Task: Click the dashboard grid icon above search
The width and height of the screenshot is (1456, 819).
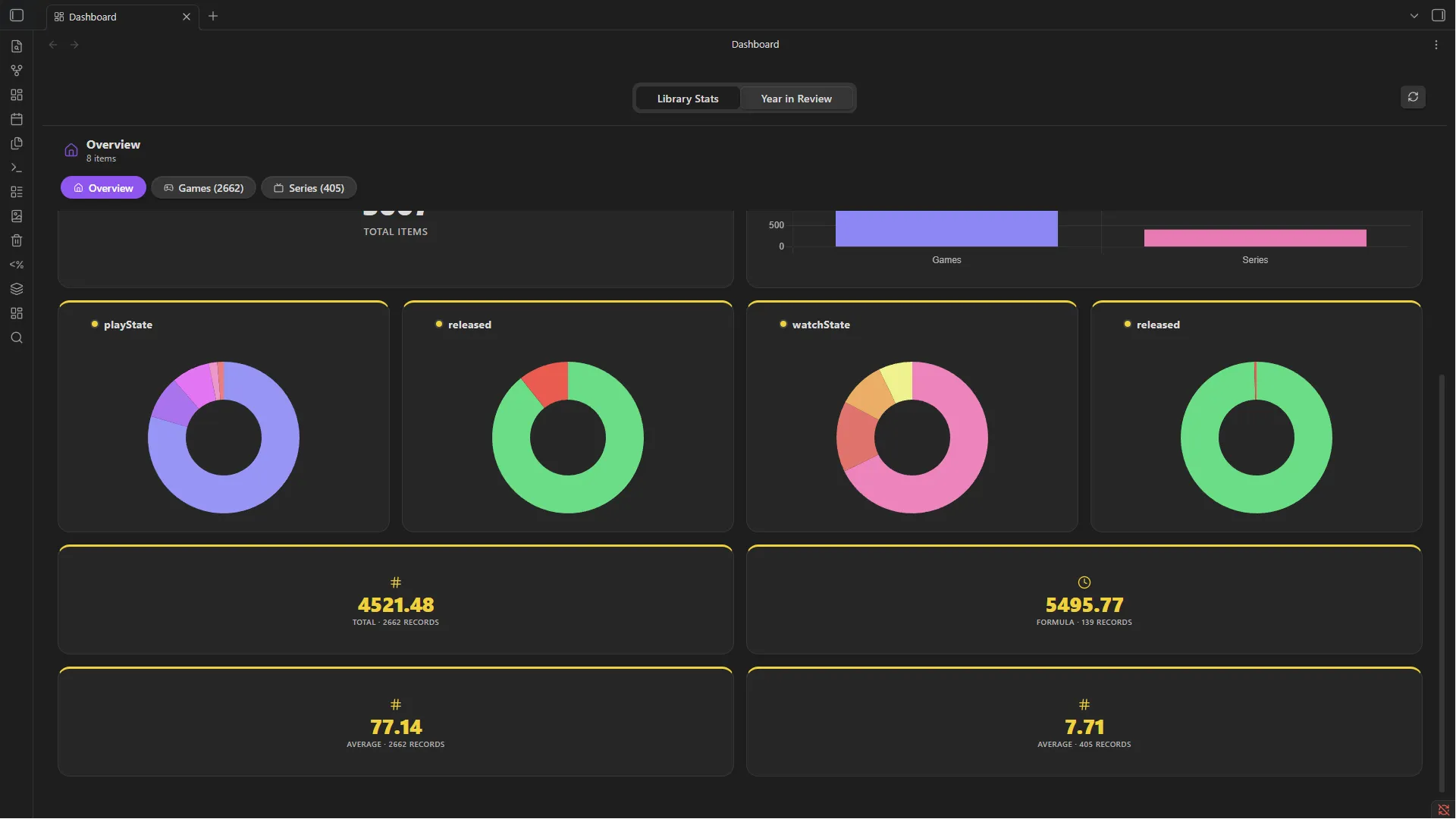Action: click(17, 313)
